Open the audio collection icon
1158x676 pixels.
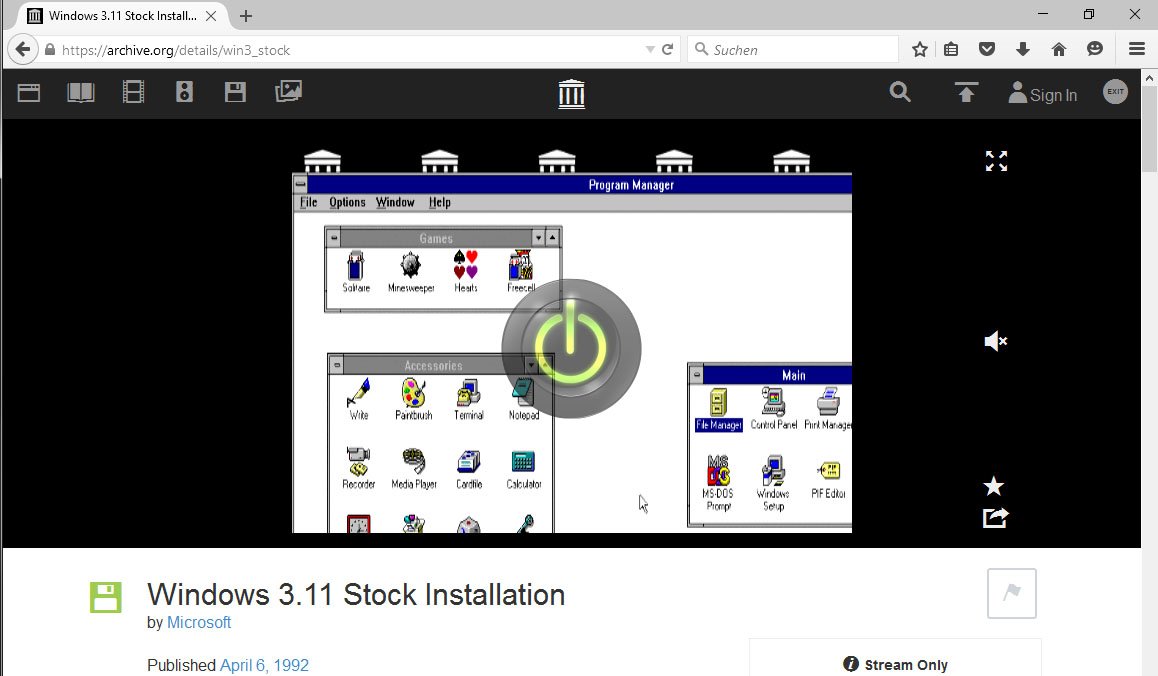point(183,91)
